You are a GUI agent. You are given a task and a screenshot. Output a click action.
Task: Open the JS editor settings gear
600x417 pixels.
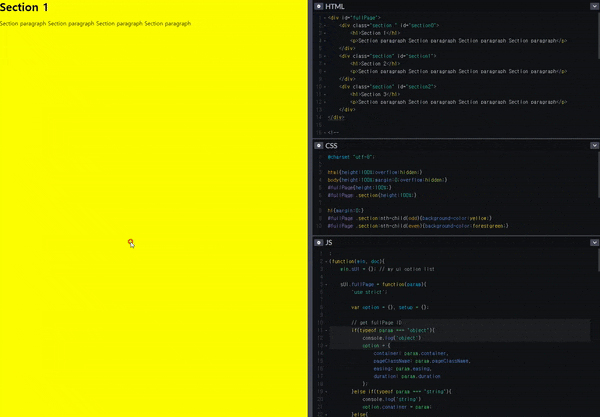(319, 243)
